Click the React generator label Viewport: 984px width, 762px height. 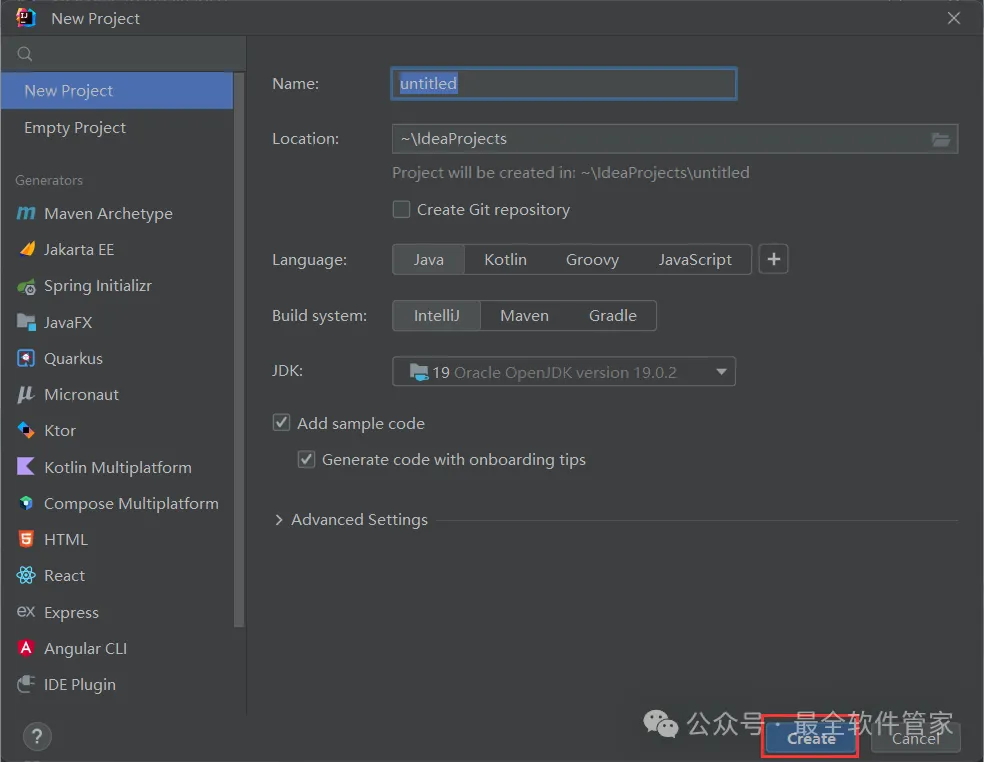click(x=65, y=576)
